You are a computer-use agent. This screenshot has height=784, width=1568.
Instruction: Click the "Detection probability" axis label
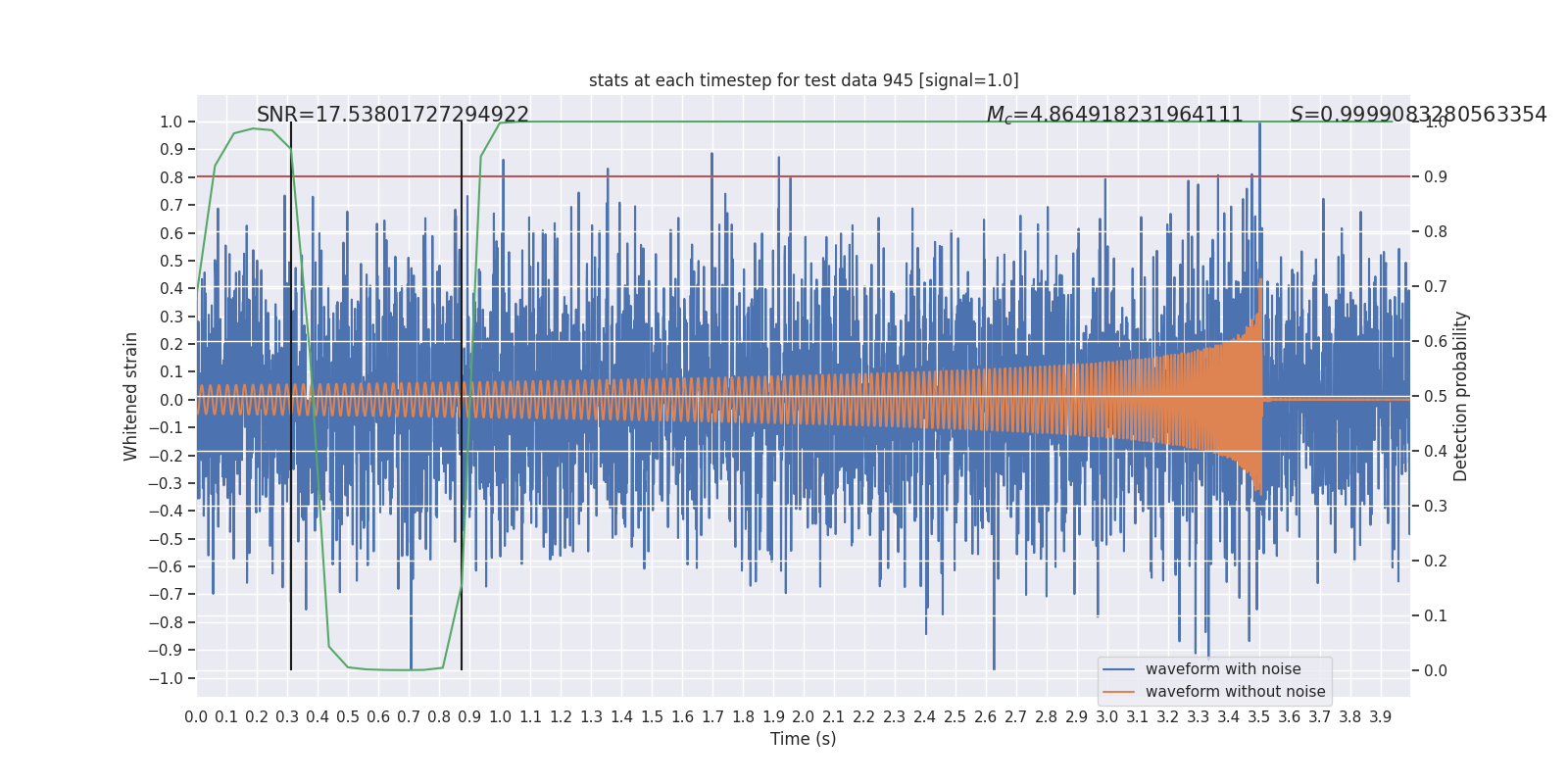[x=1461, y=396]
